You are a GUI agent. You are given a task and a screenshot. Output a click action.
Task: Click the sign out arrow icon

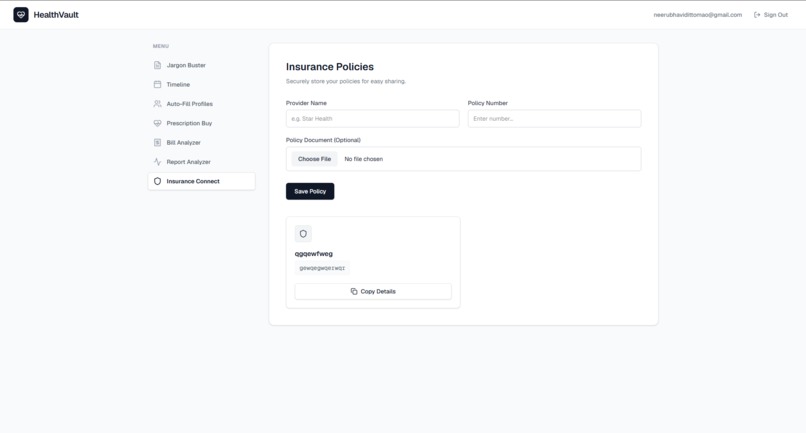click(x=757, y=15)
